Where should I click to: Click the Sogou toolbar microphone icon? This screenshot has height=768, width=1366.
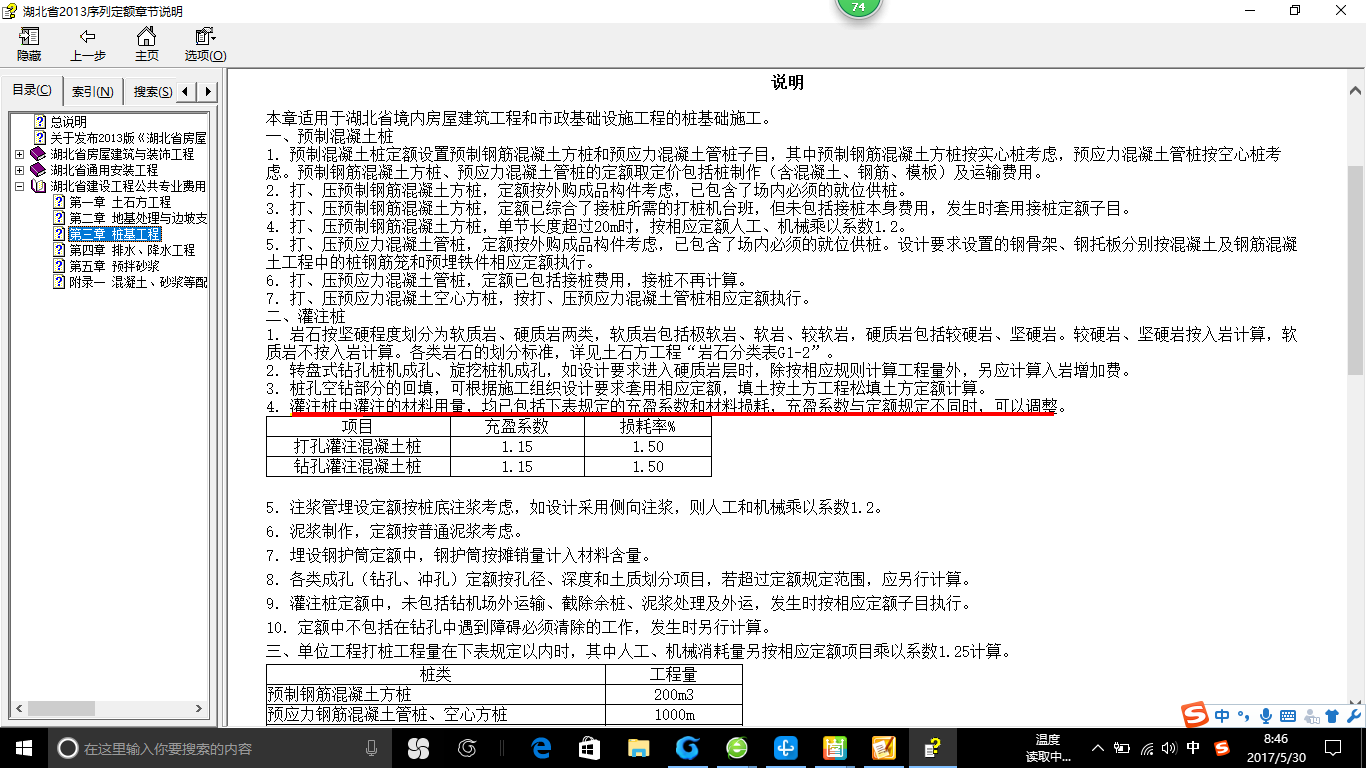pyautogui.click(x=1266, y=715)
